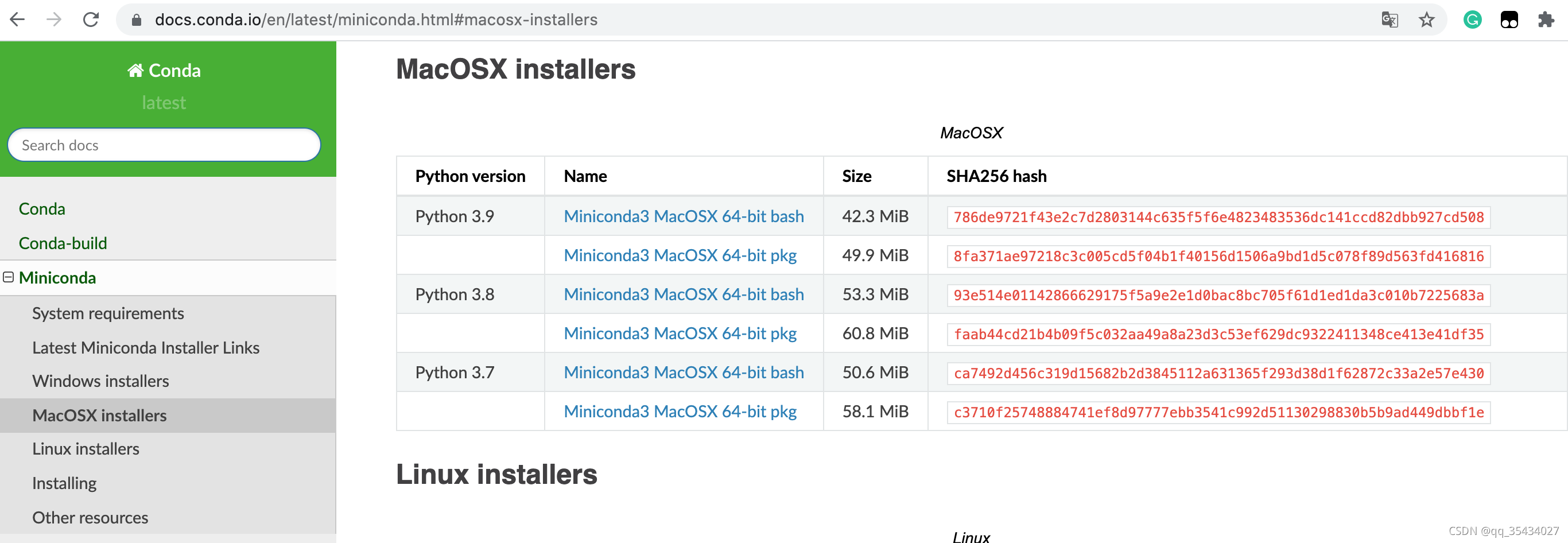This screenshot has height=543, width=1568.
Task: Open the black face extension icon
Action: [x=1509, y=20]
